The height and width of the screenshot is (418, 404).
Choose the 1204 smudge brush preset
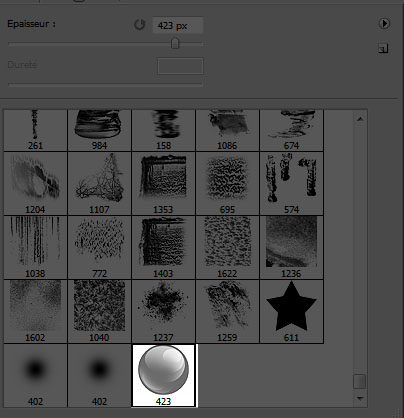pyautogui.click(x=35, y=183)
